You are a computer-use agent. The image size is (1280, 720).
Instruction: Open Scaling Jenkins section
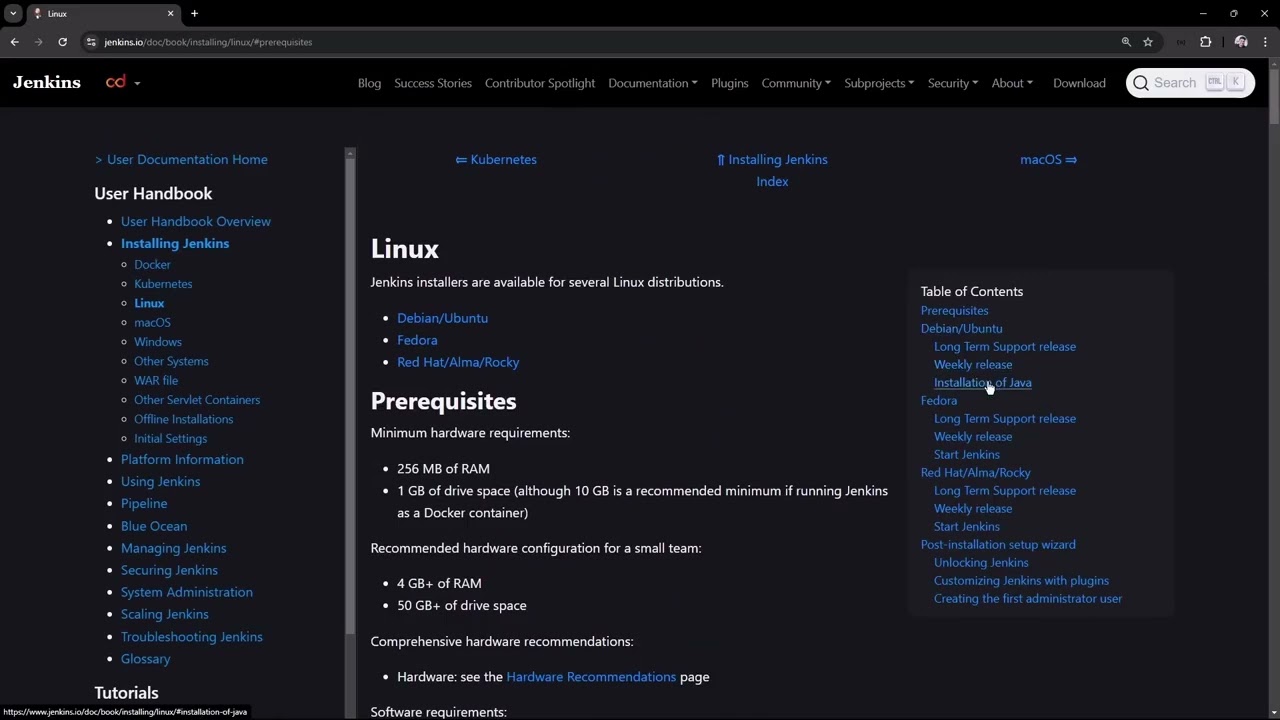coord(165,614)
